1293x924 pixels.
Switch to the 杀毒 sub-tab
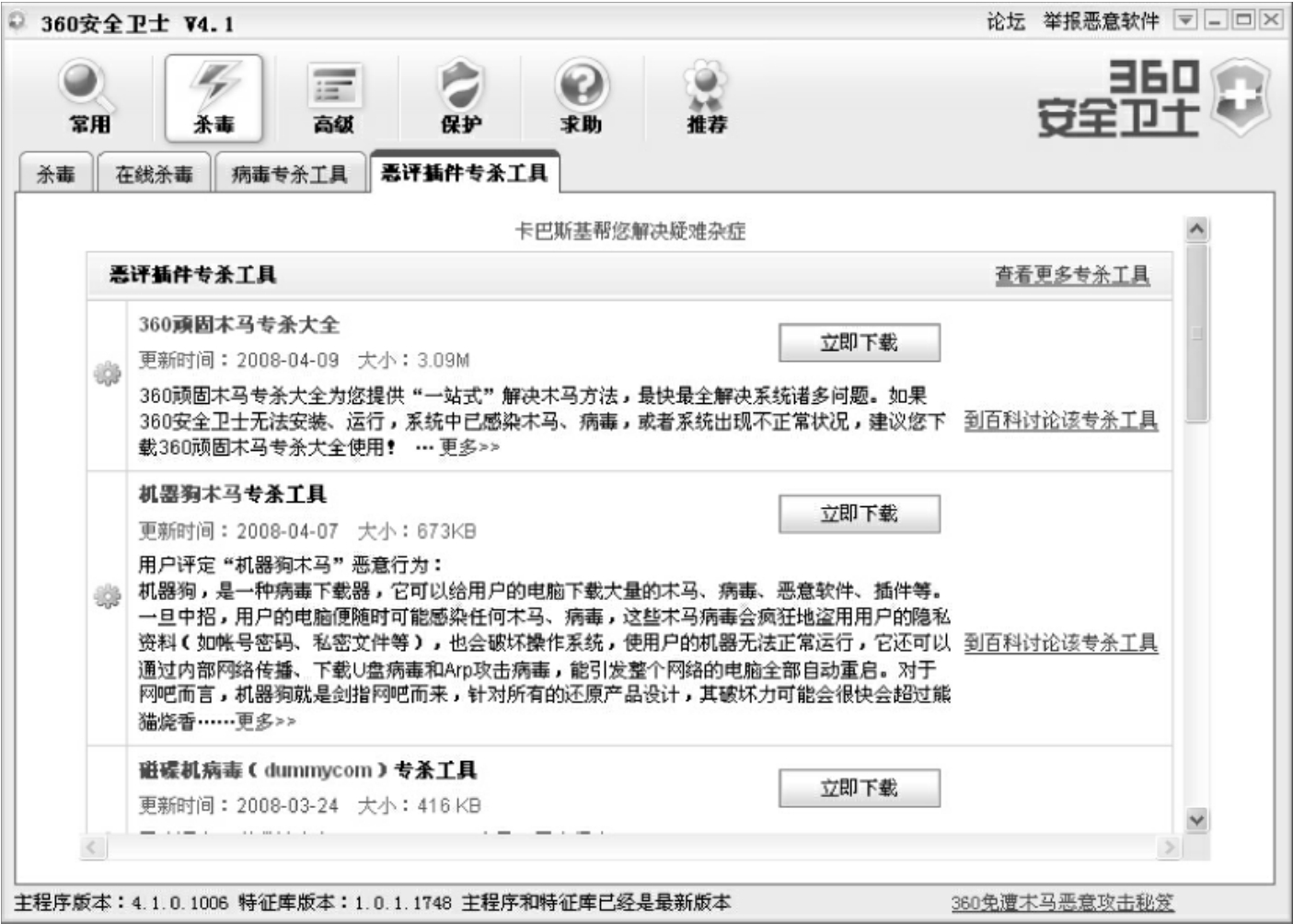[x=55, y=173]
